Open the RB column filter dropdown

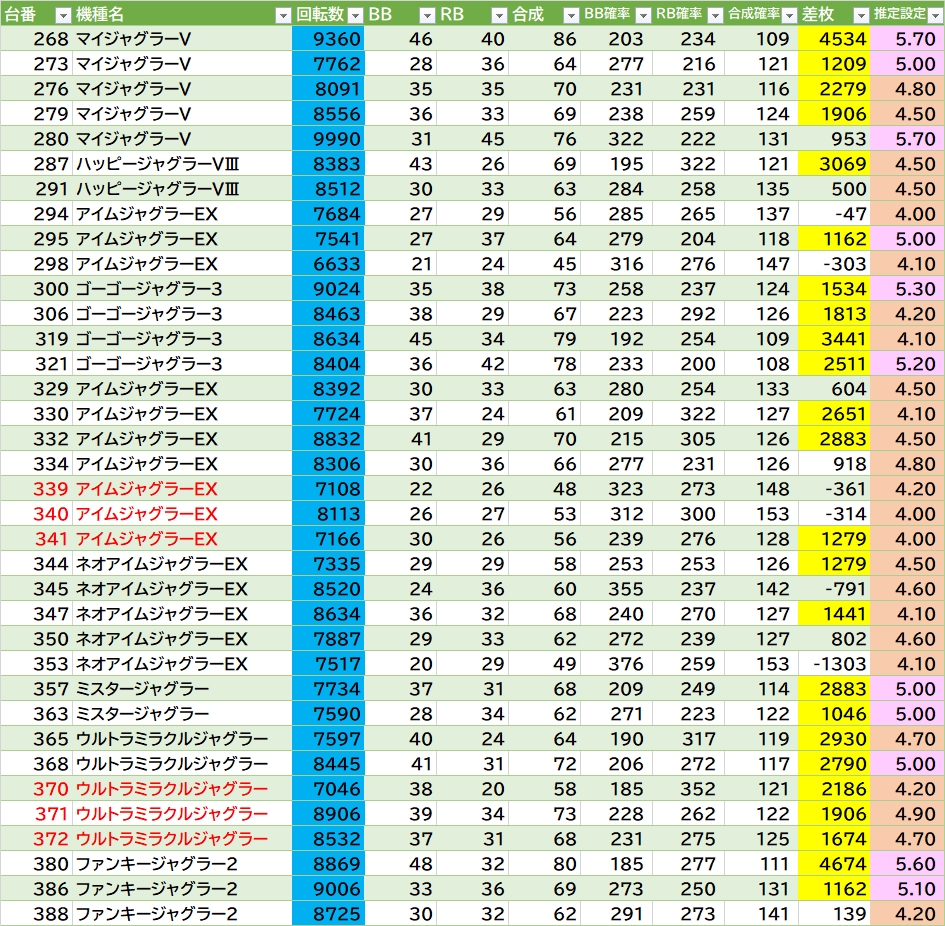coord(499,16)
